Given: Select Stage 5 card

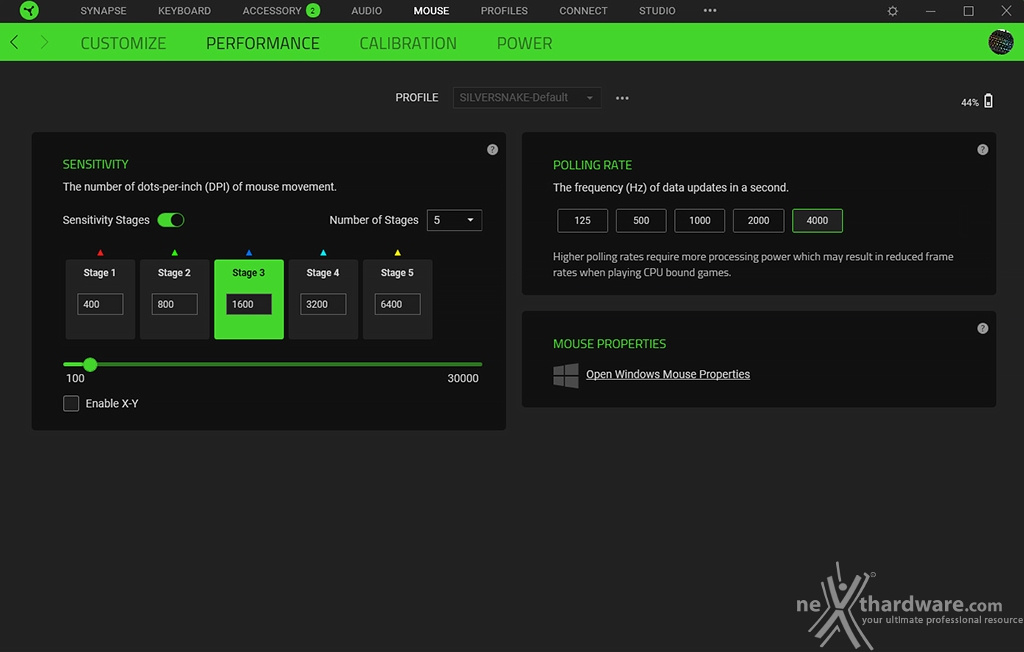Looking at the screenshot, I should 398,299.
